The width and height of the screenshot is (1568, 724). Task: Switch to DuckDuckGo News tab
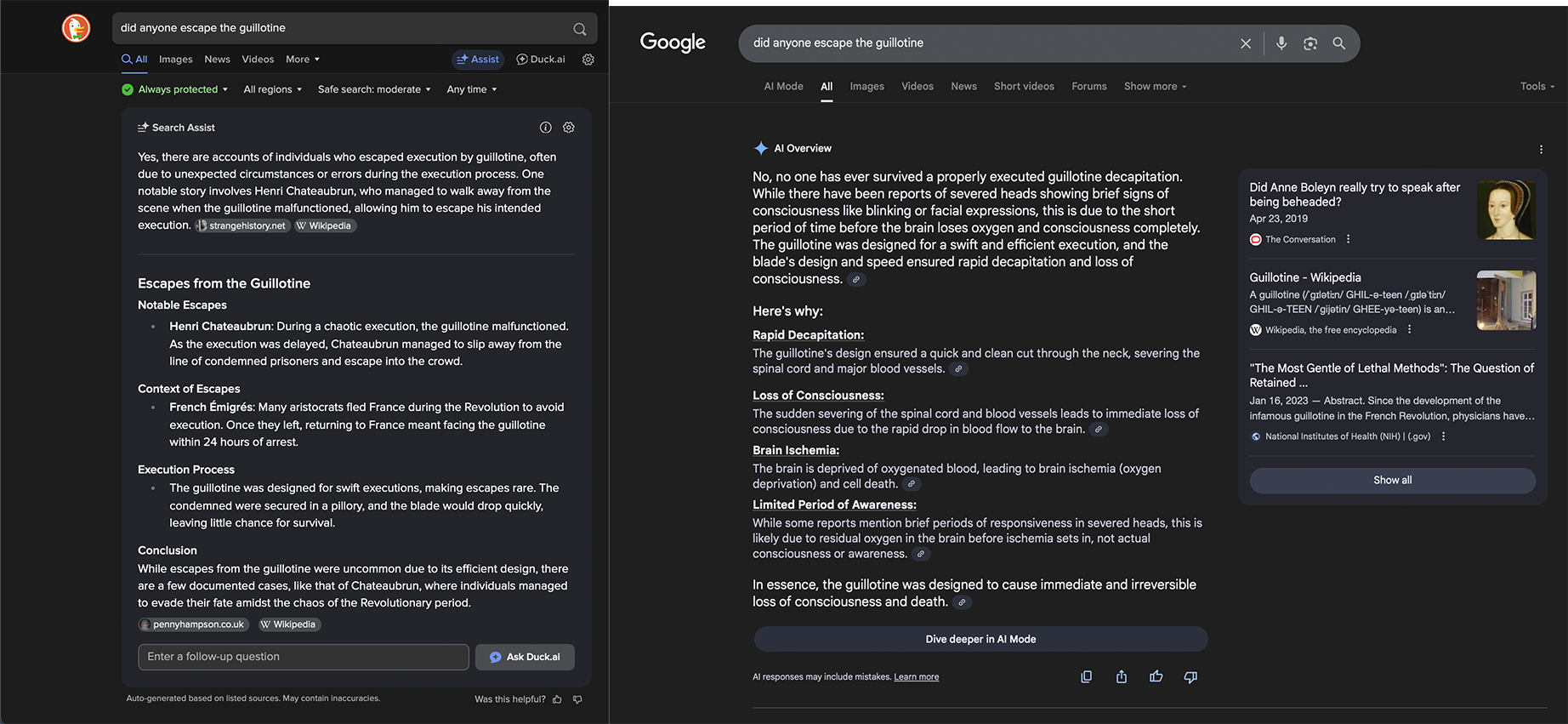(218, 60)
